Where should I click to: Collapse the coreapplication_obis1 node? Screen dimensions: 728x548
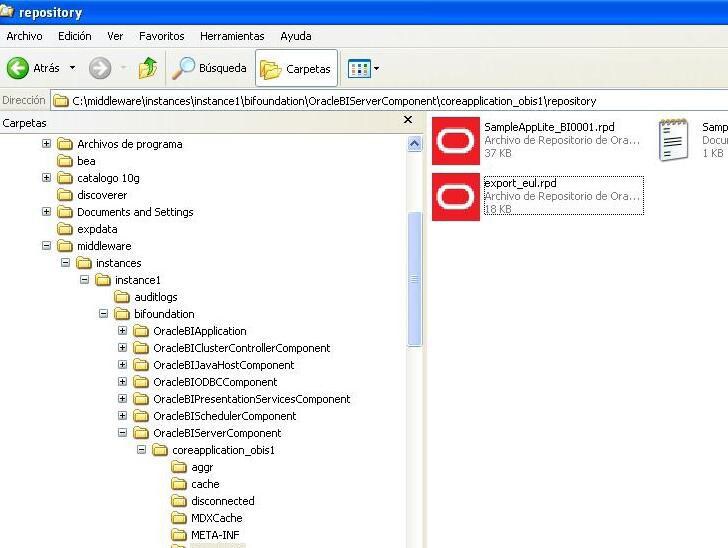(x=142, y=450)
